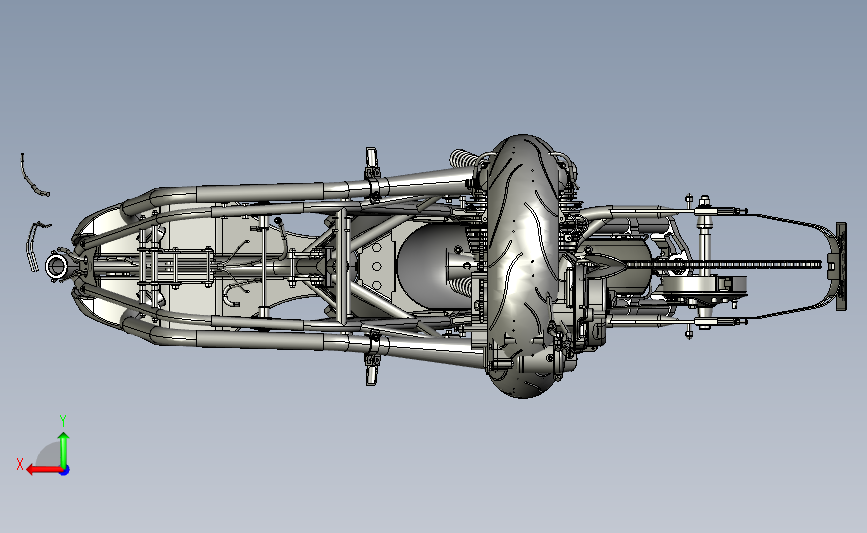Click the green Y axis arrow of the triad
The width and height of the screenshot is (867, 533).
(64, 450)
